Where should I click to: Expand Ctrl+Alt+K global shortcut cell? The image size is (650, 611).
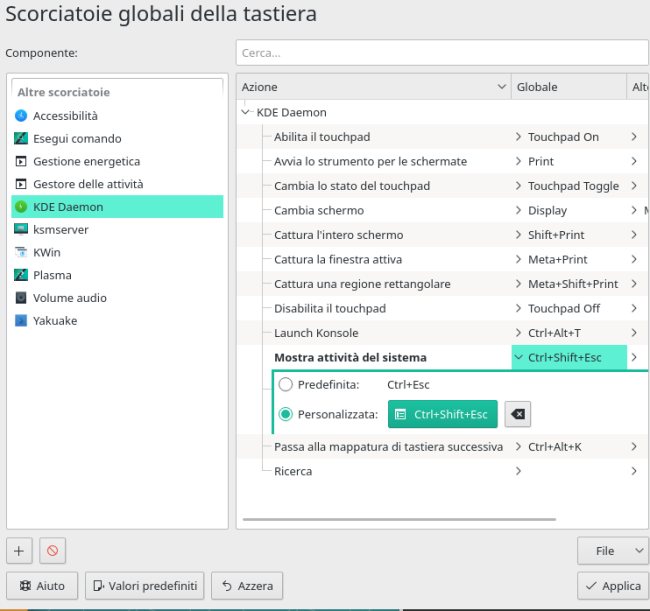tap(518, 447)
